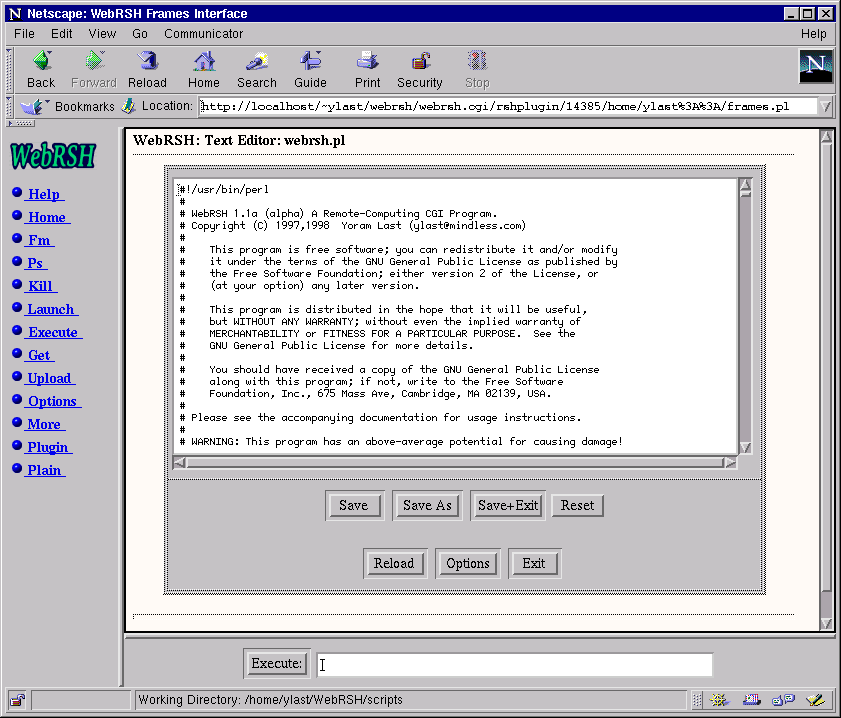Click the Reset button
The width and height of the screenshot is (841, 718).
click(x=578, y=506)
